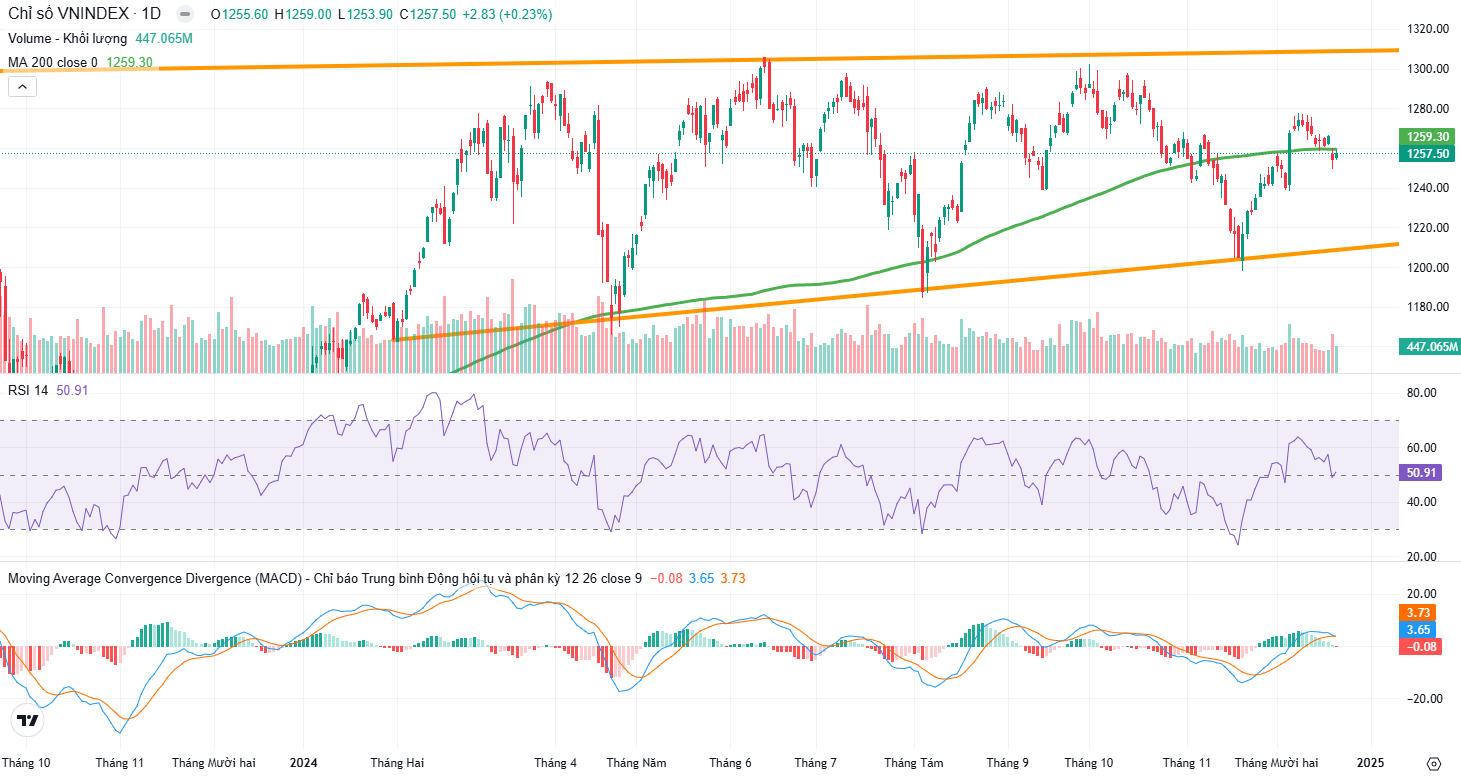Click the Tháng Năm time axis label
Viewport: 1461px width, 776px height.
point(636,763)
